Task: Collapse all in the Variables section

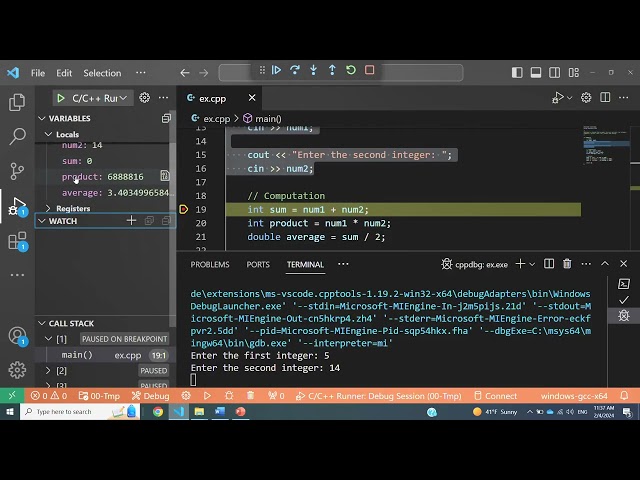Action: coord(166,118)
